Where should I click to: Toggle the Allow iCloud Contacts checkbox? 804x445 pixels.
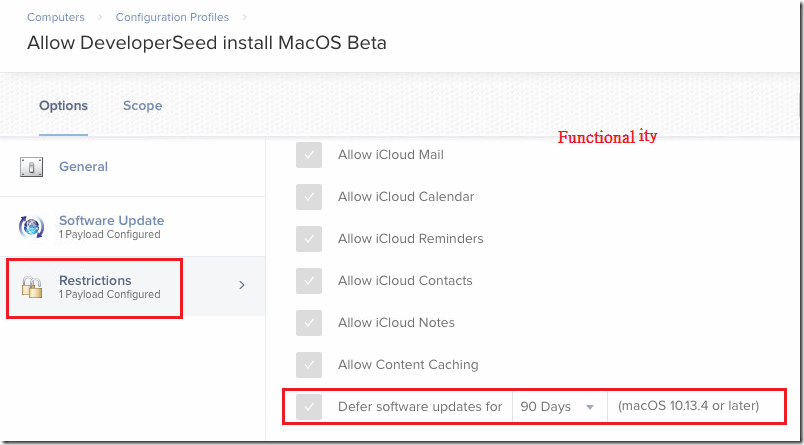coord(309,281)
